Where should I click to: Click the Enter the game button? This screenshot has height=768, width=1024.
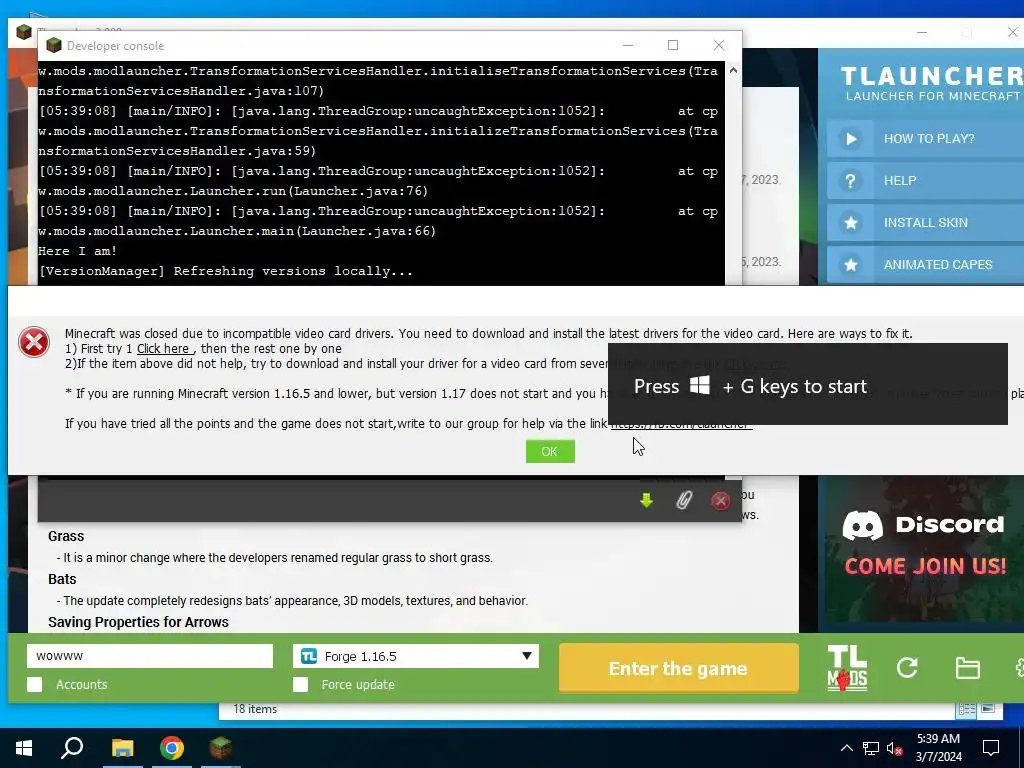point(679,668)
